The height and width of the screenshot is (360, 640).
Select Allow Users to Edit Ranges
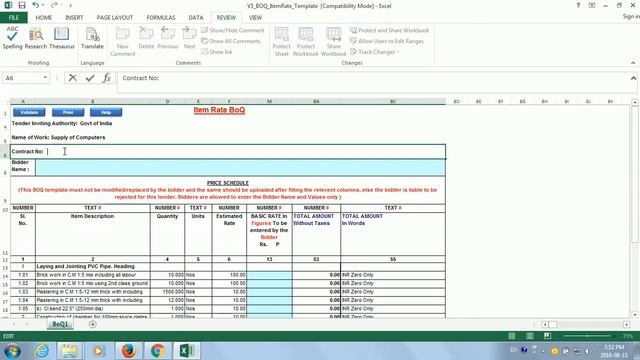[x=387, y=41]
